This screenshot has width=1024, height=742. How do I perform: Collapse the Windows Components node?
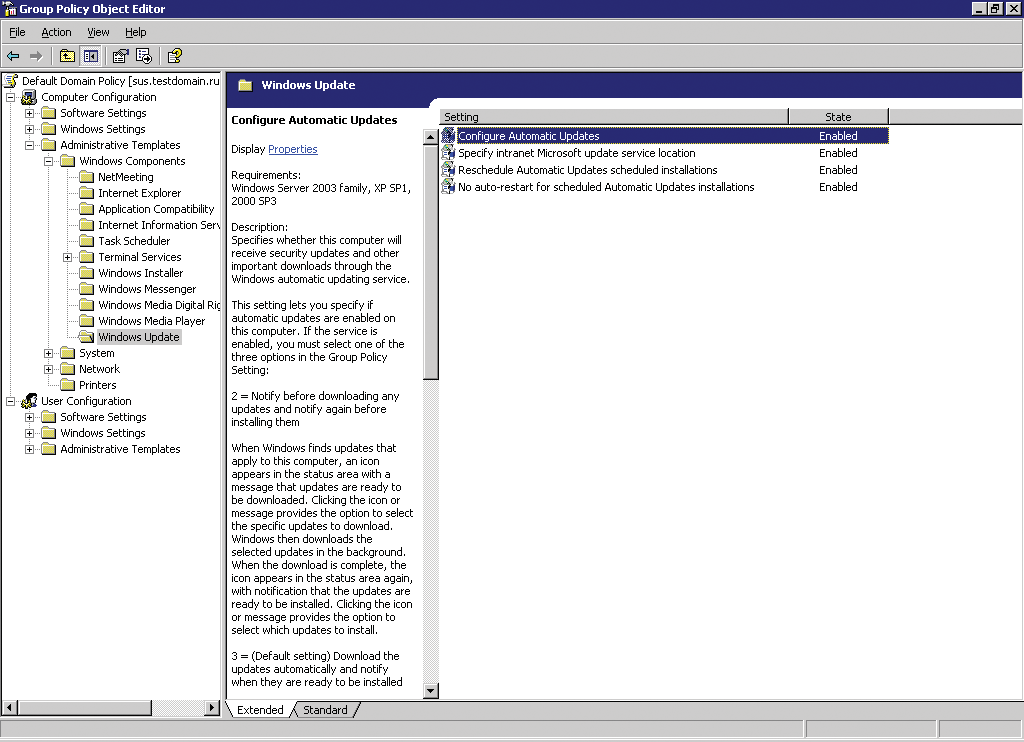point(48,161)
